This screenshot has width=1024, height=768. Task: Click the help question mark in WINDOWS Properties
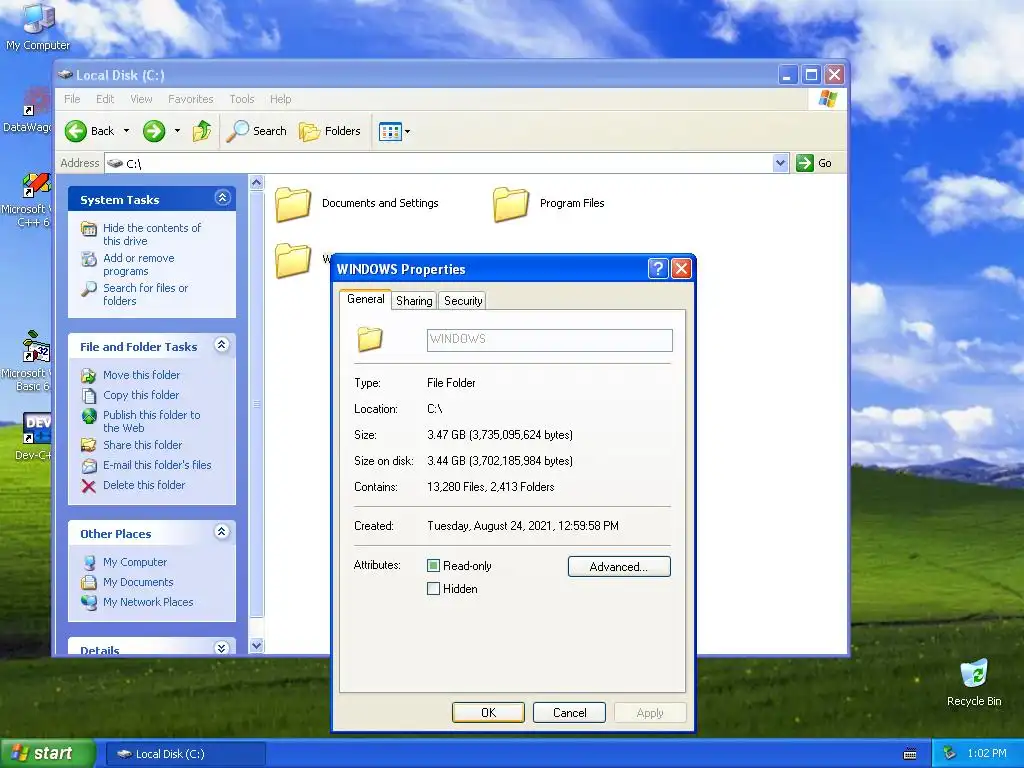(658, 268)
